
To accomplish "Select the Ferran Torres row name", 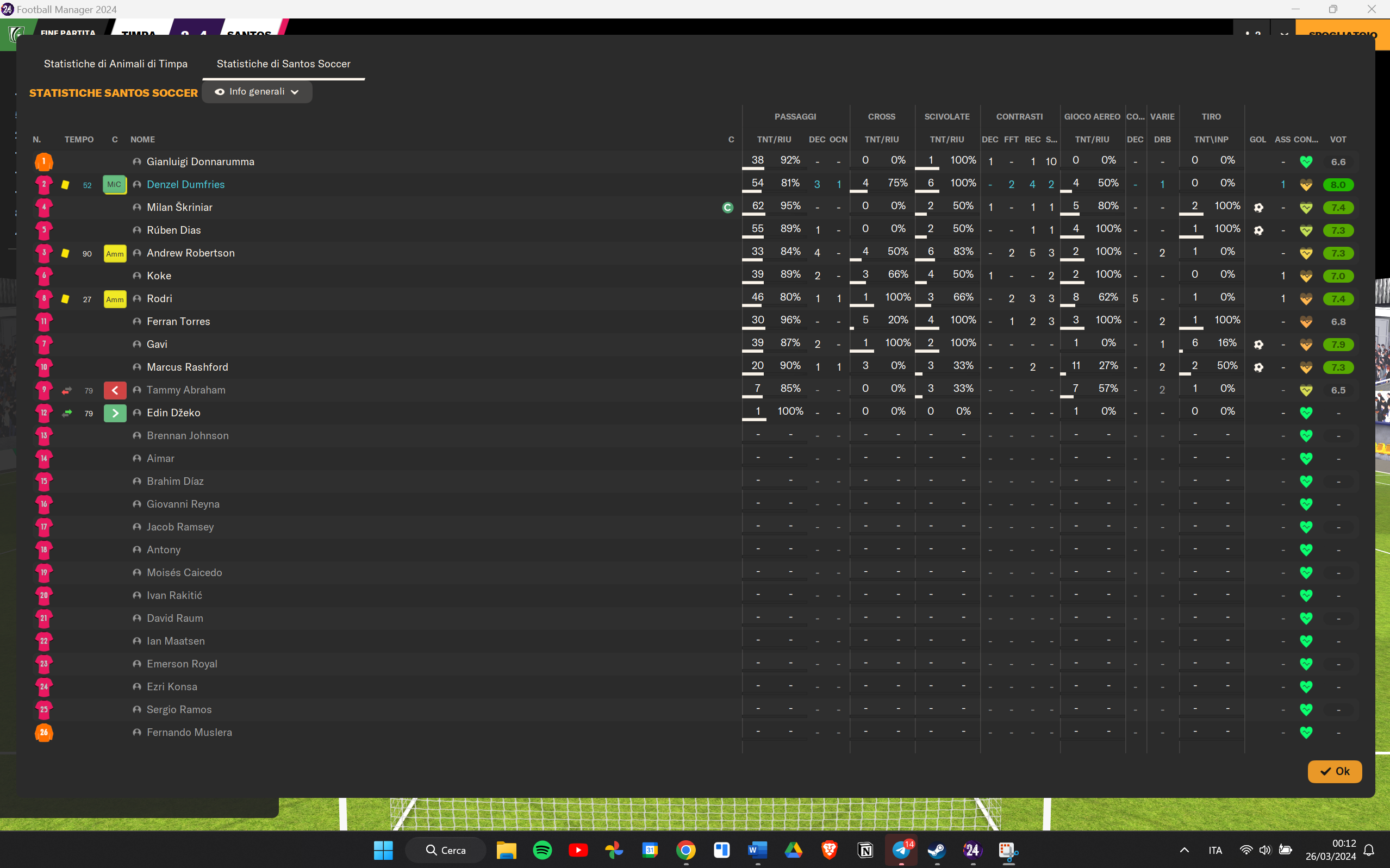I will pyautogui.click(x=178, y=321).
